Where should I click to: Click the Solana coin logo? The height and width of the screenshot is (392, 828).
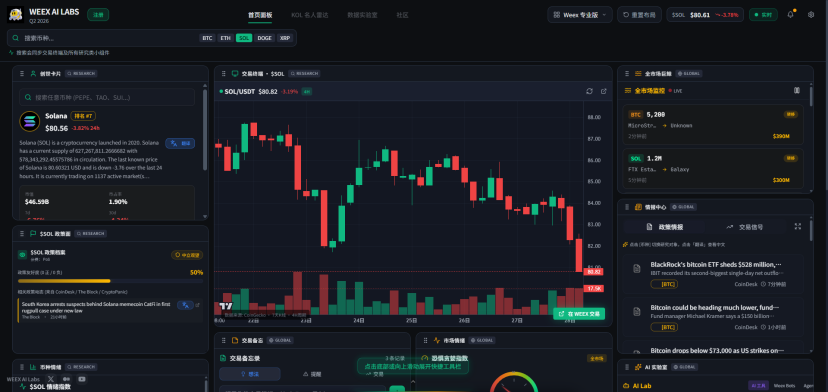point(30,122)
